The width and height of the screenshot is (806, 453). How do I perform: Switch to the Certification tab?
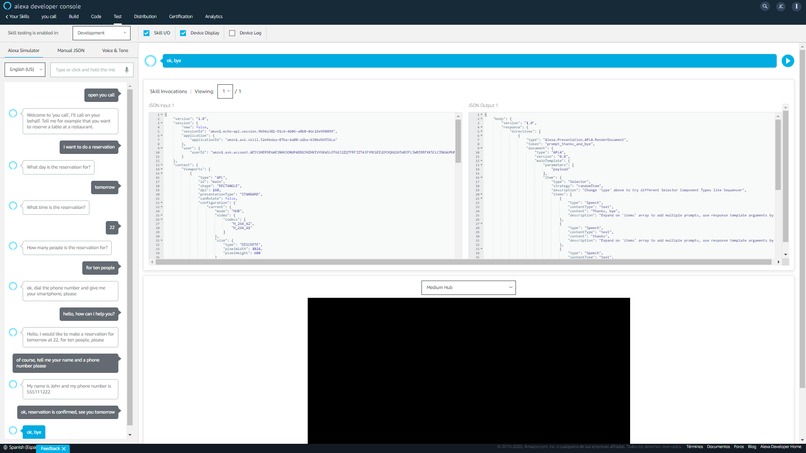click(x=181, y=16)
